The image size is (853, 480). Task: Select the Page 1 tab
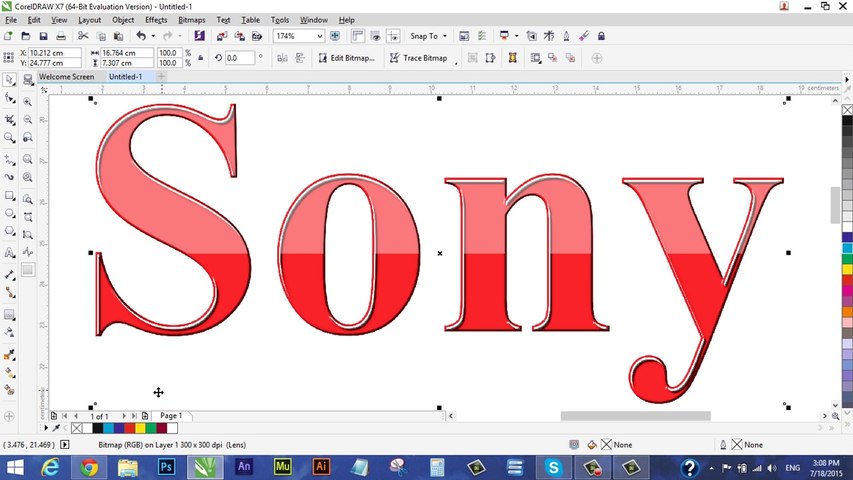tap(171, 415)
